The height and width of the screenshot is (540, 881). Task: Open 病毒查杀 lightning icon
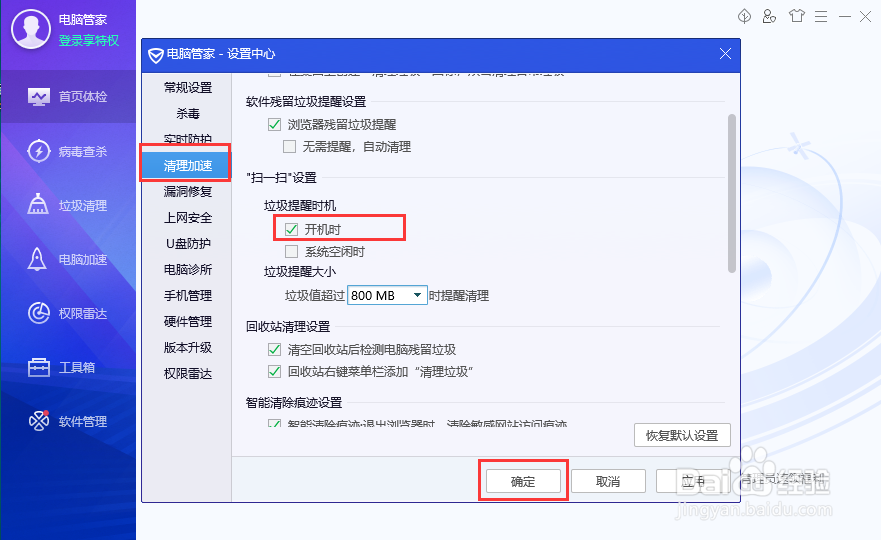click(x=39, y=151)
